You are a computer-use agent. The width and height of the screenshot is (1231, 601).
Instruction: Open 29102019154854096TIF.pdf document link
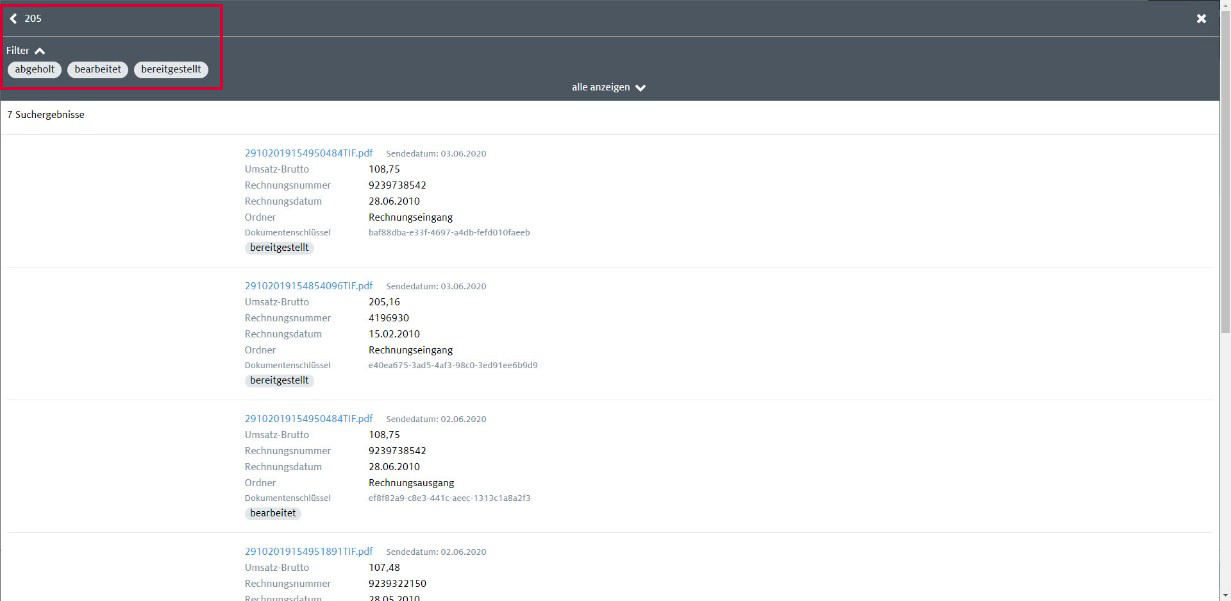coord(308,286)
